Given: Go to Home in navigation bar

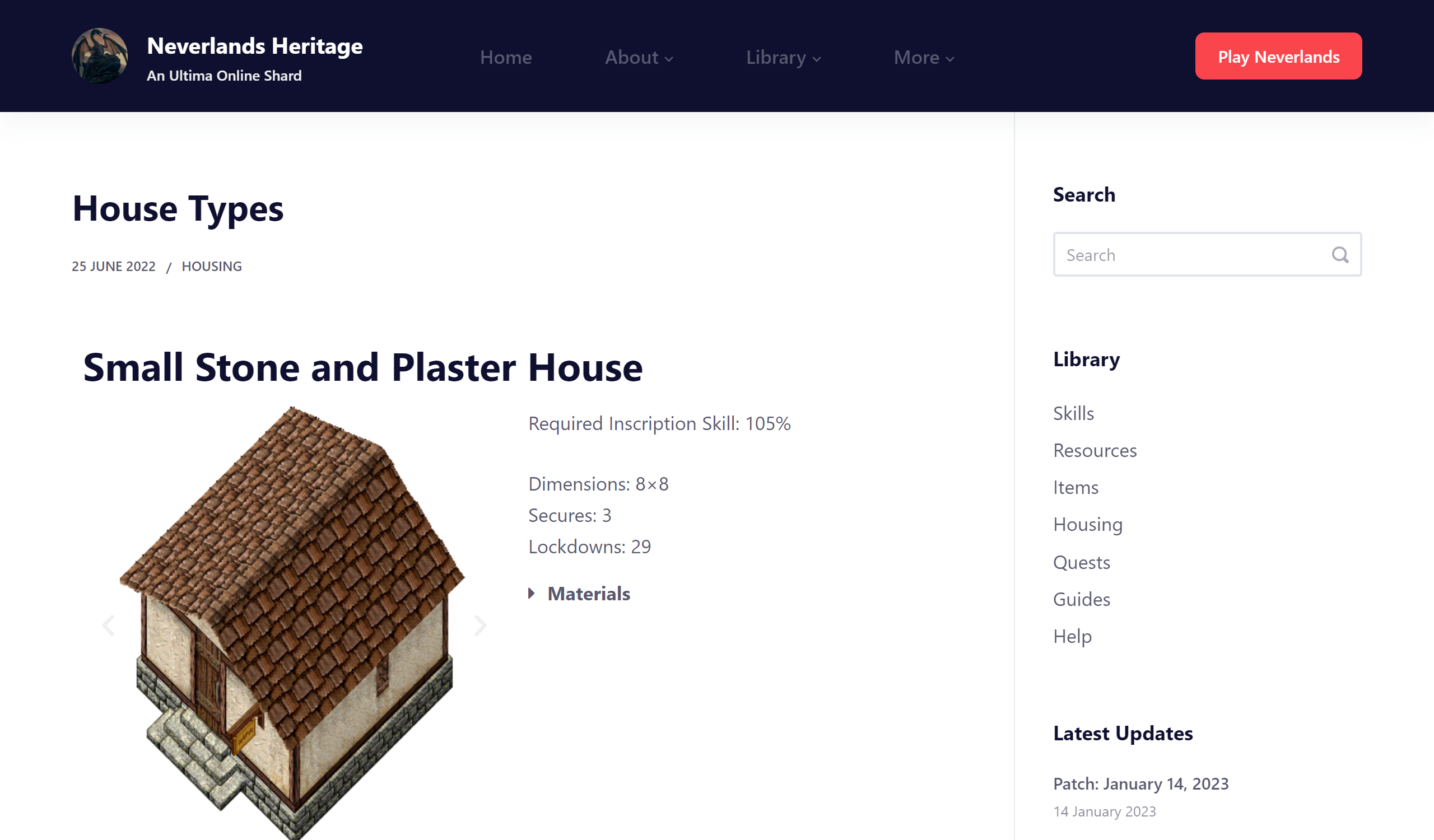Looking at the screenshot, I should coord(505,58).
